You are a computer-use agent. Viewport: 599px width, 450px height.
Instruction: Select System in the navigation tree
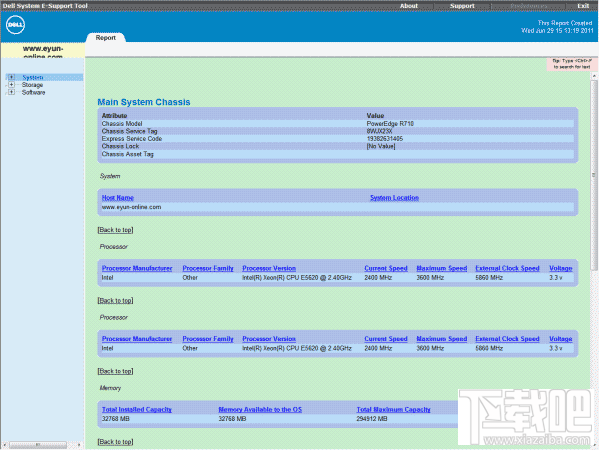click(32, 77)
